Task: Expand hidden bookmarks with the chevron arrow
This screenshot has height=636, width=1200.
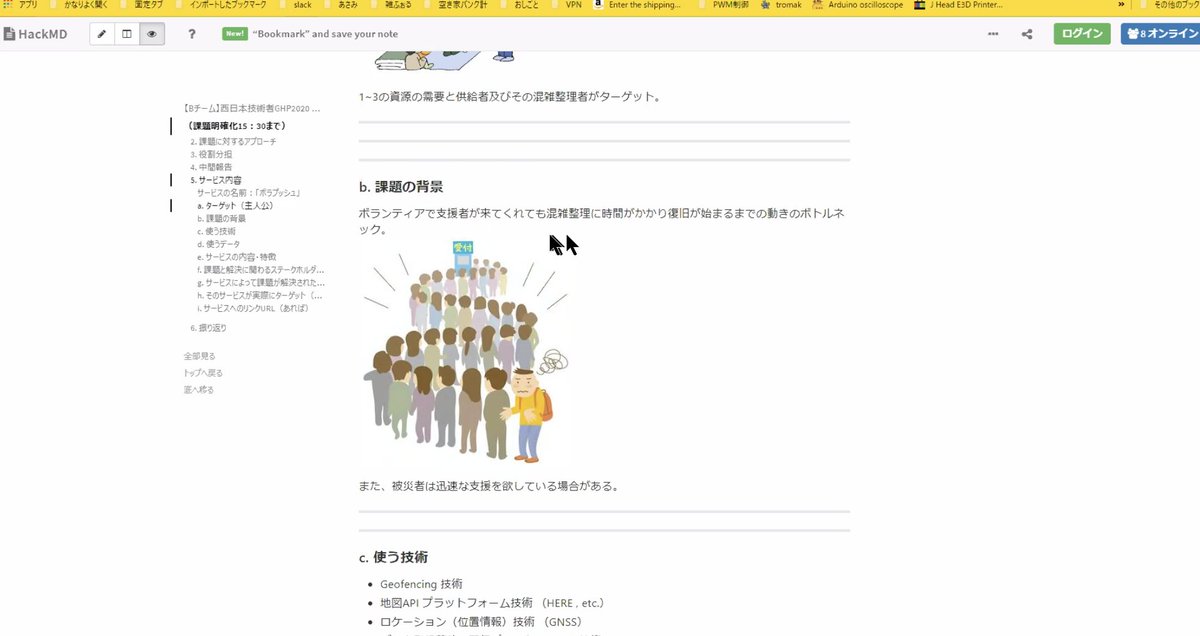Action: coord(1120,4)
